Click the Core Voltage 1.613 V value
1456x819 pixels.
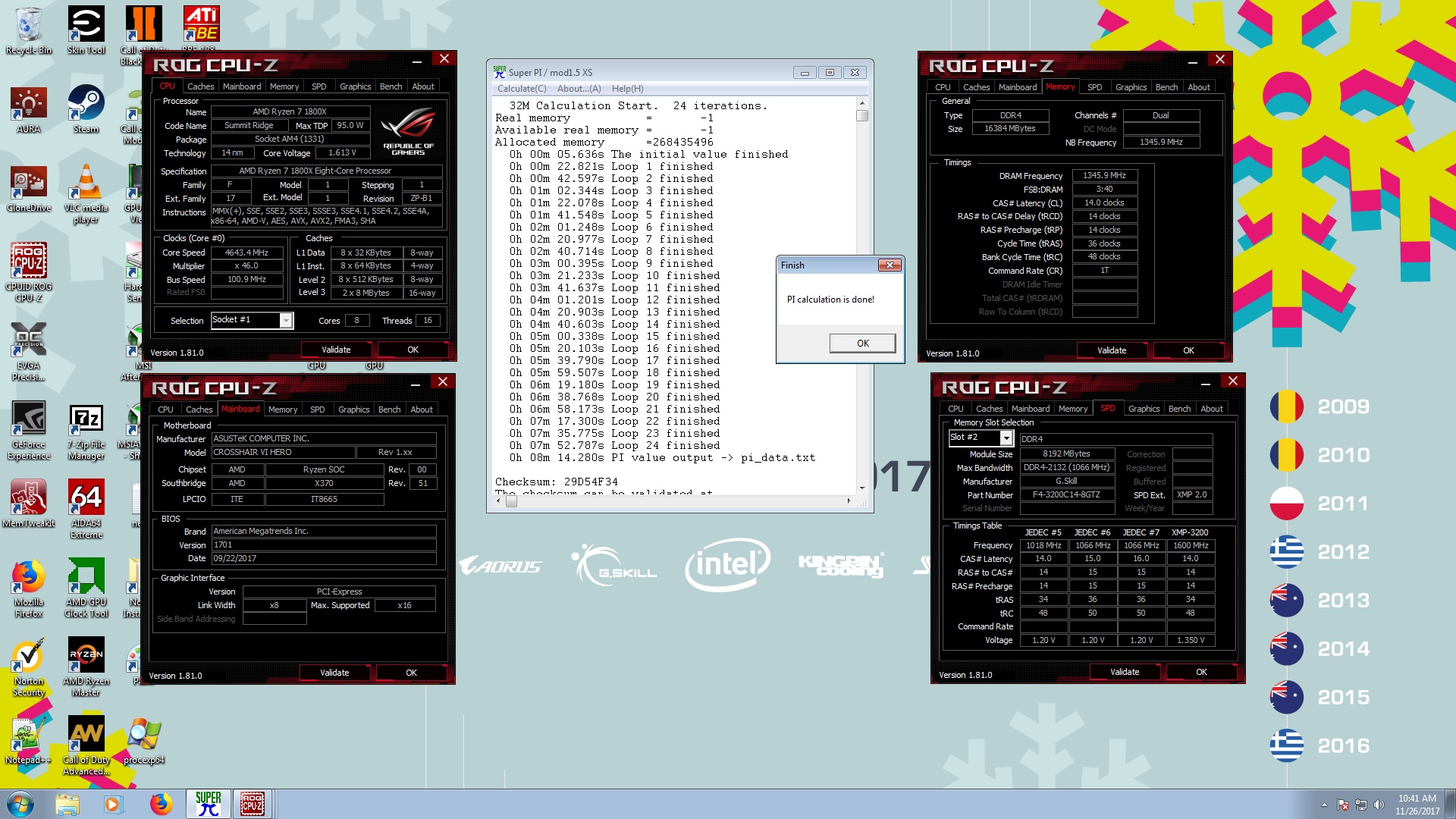[x=342, y=152]
